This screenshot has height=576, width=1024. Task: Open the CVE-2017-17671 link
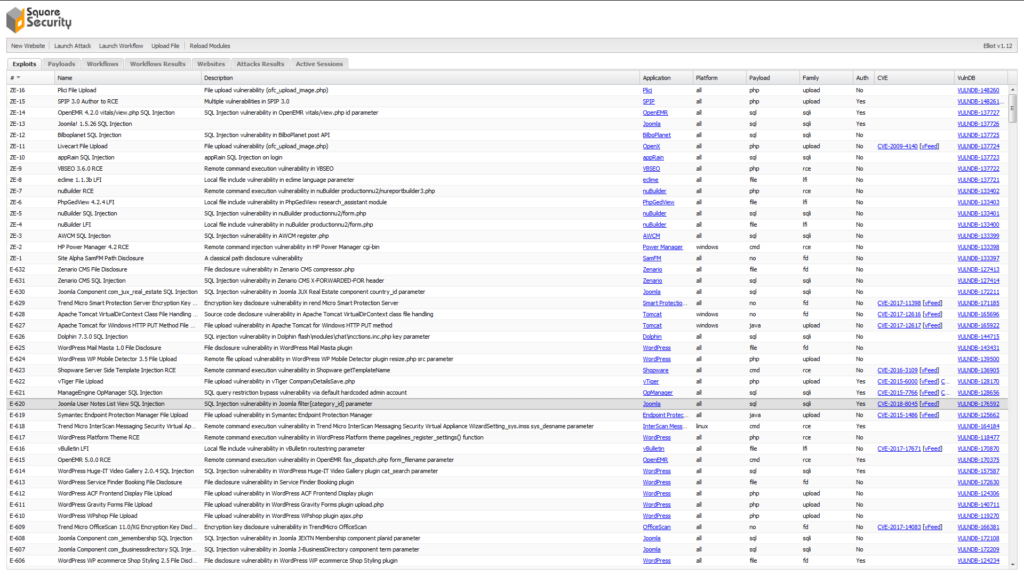(899, 449)
